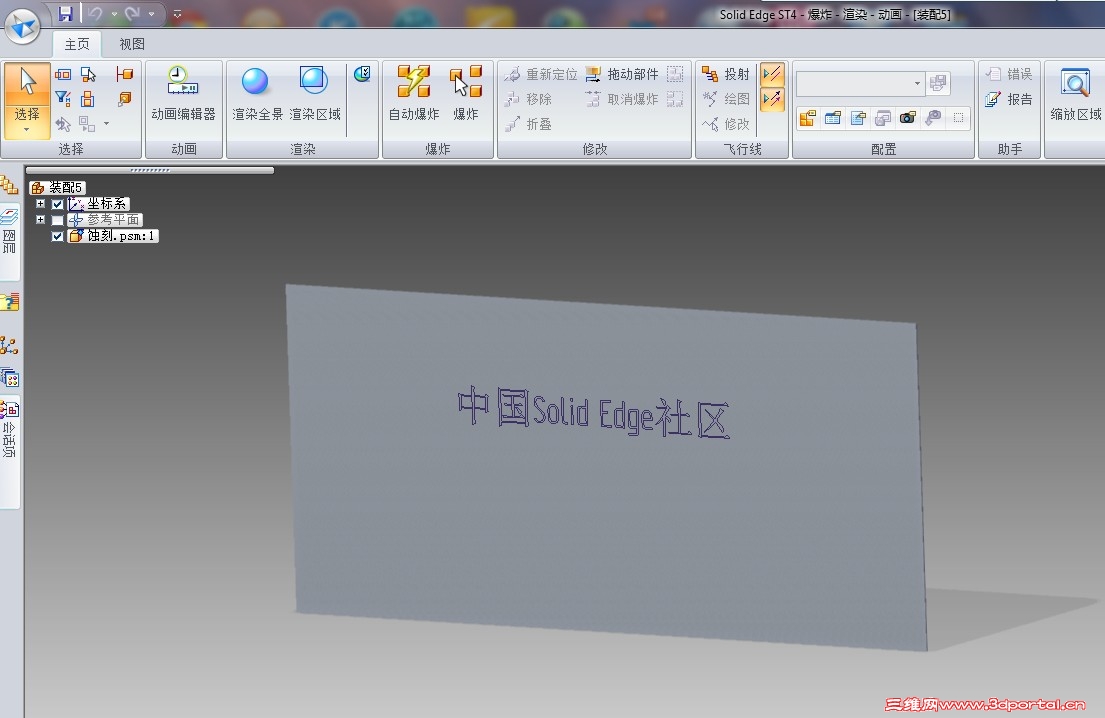
Task: Click the grey key icon in 配置
Action: (x=933, y=118)
